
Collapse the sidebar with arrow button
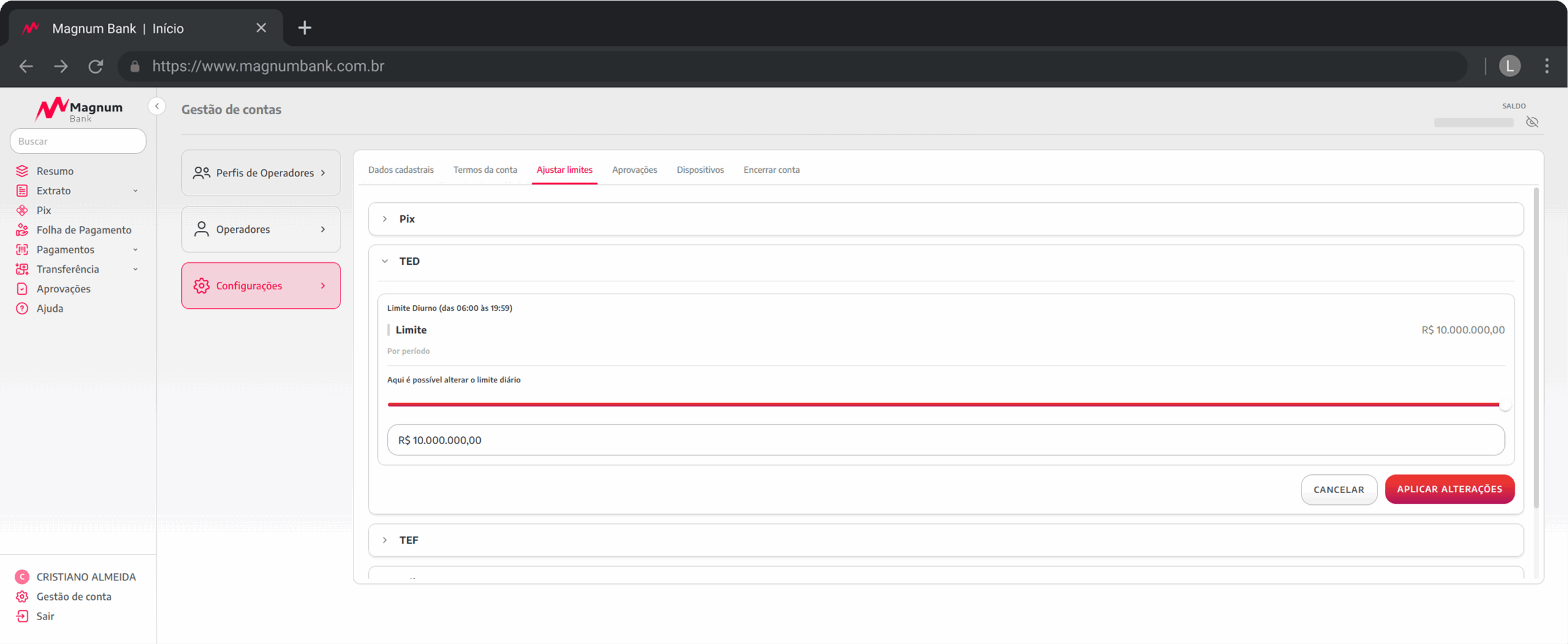click(x=157, y=106)
